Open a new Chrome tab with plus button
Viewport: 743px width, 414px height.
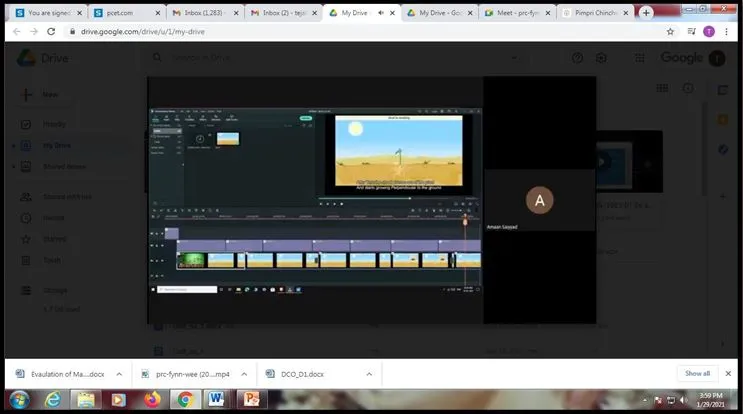tap(645, 13)
